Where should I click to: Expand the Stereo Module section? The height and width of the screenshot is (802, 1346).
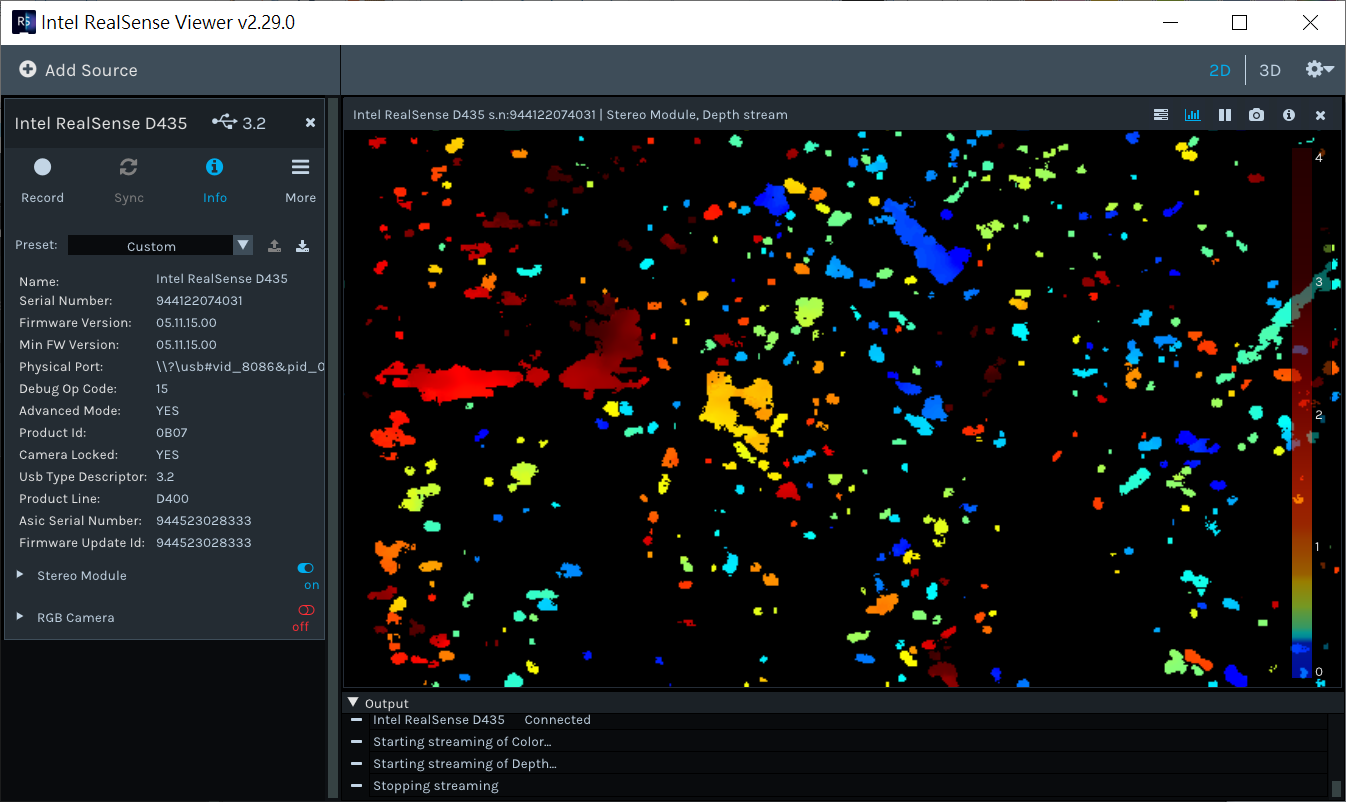(x=19, y=575)
